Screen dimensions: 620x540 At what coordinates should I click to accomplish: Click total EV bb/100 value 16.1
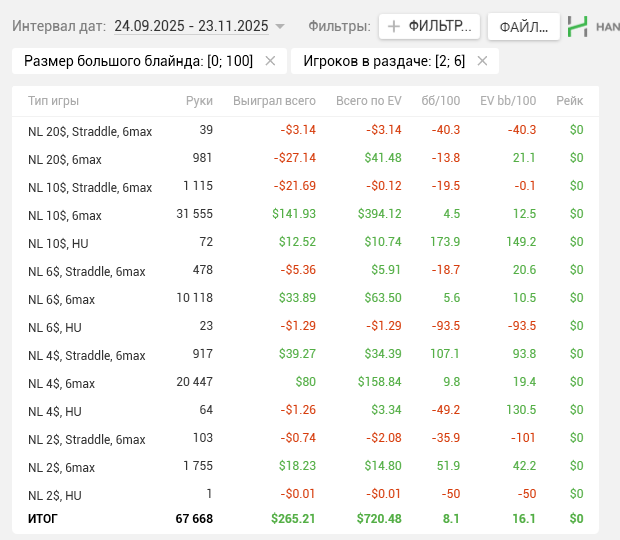524,519
